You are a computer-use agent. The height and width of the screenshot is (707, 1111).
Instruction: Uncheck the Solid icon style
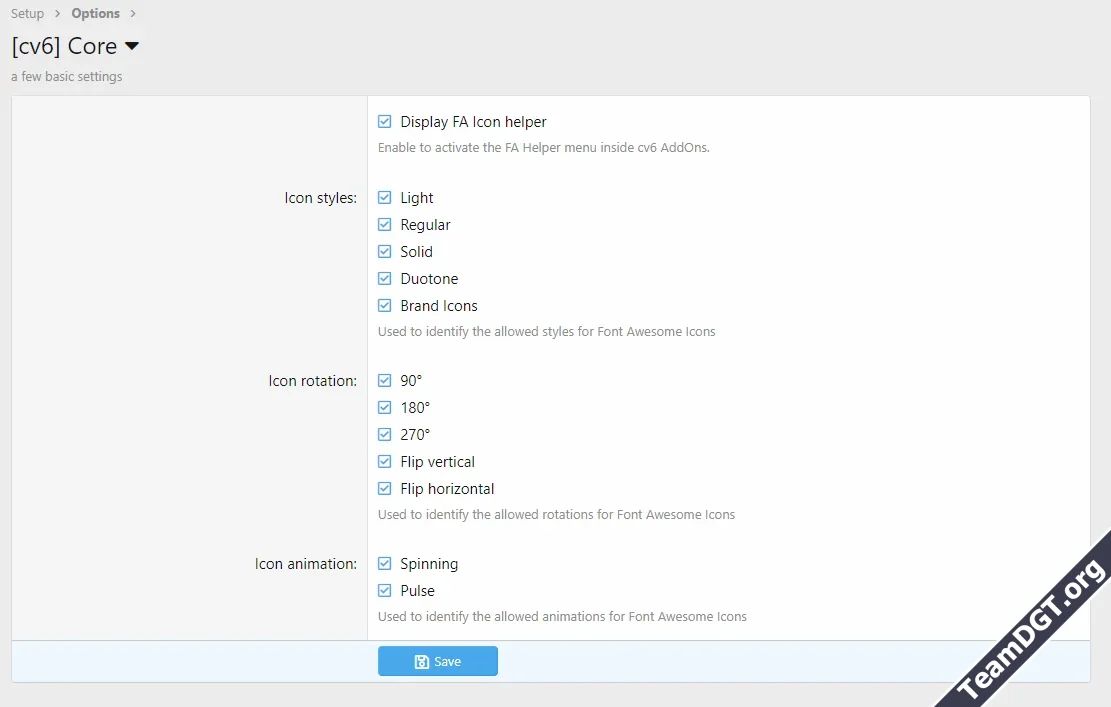(x=385, y=252)
